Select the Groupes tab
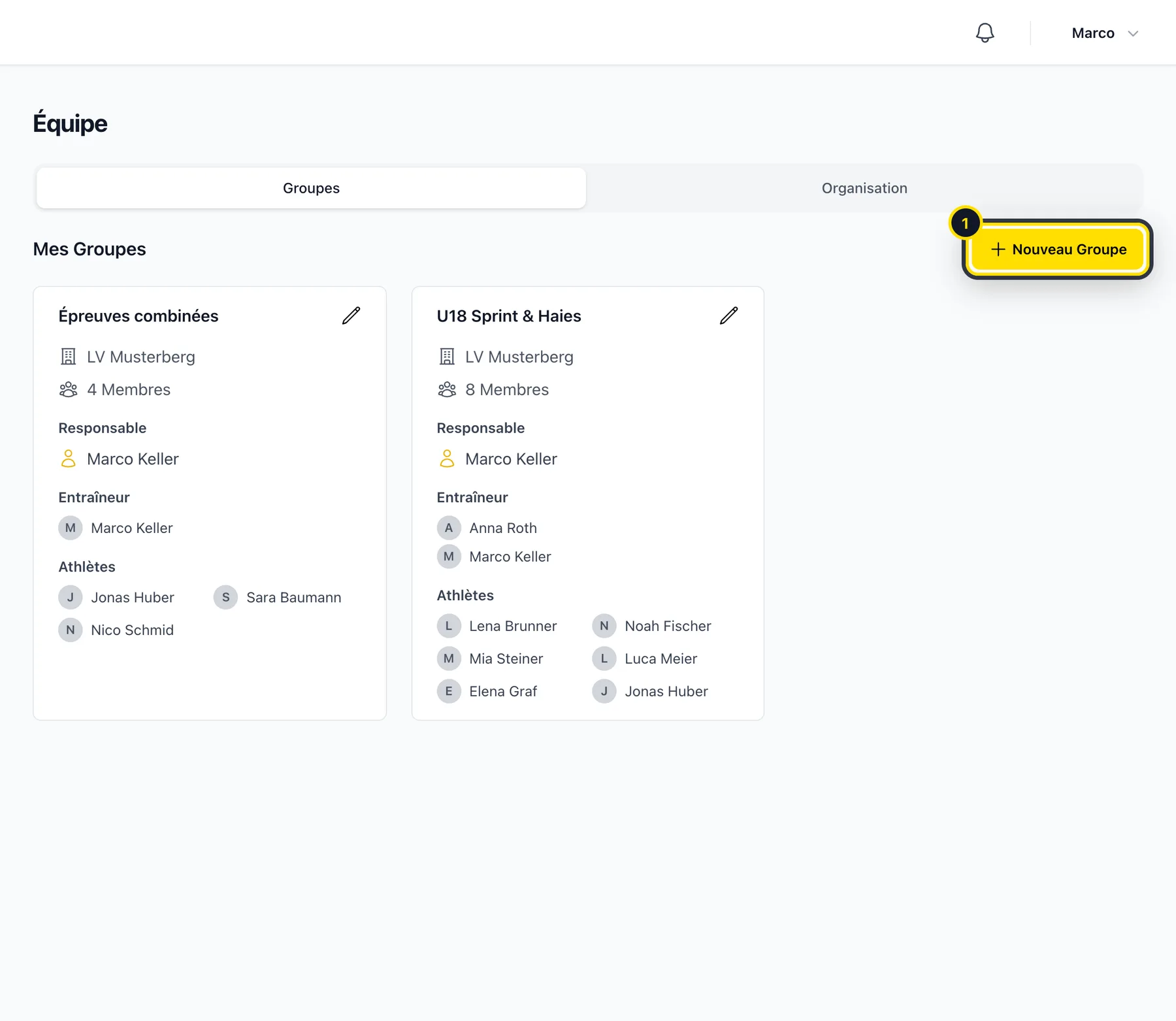Screen dimensions: 1176x1021 (x=311, y=188)
